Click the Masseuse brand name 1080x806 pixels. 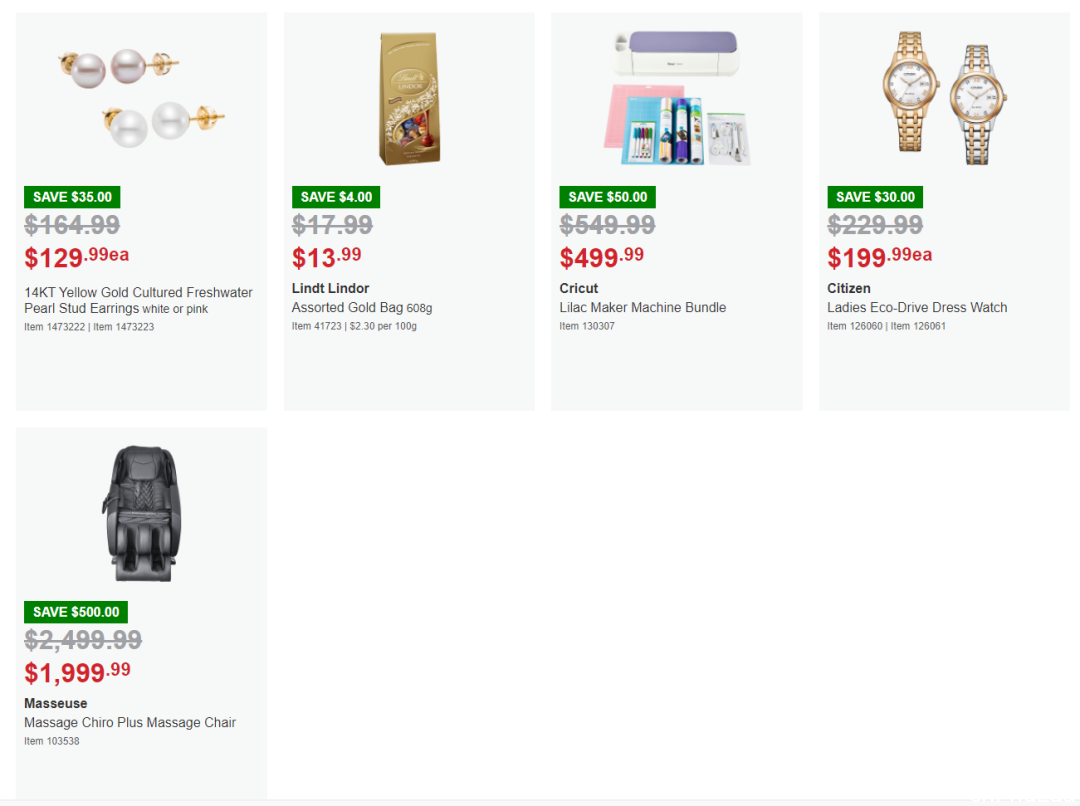click(x=56, y=703)
